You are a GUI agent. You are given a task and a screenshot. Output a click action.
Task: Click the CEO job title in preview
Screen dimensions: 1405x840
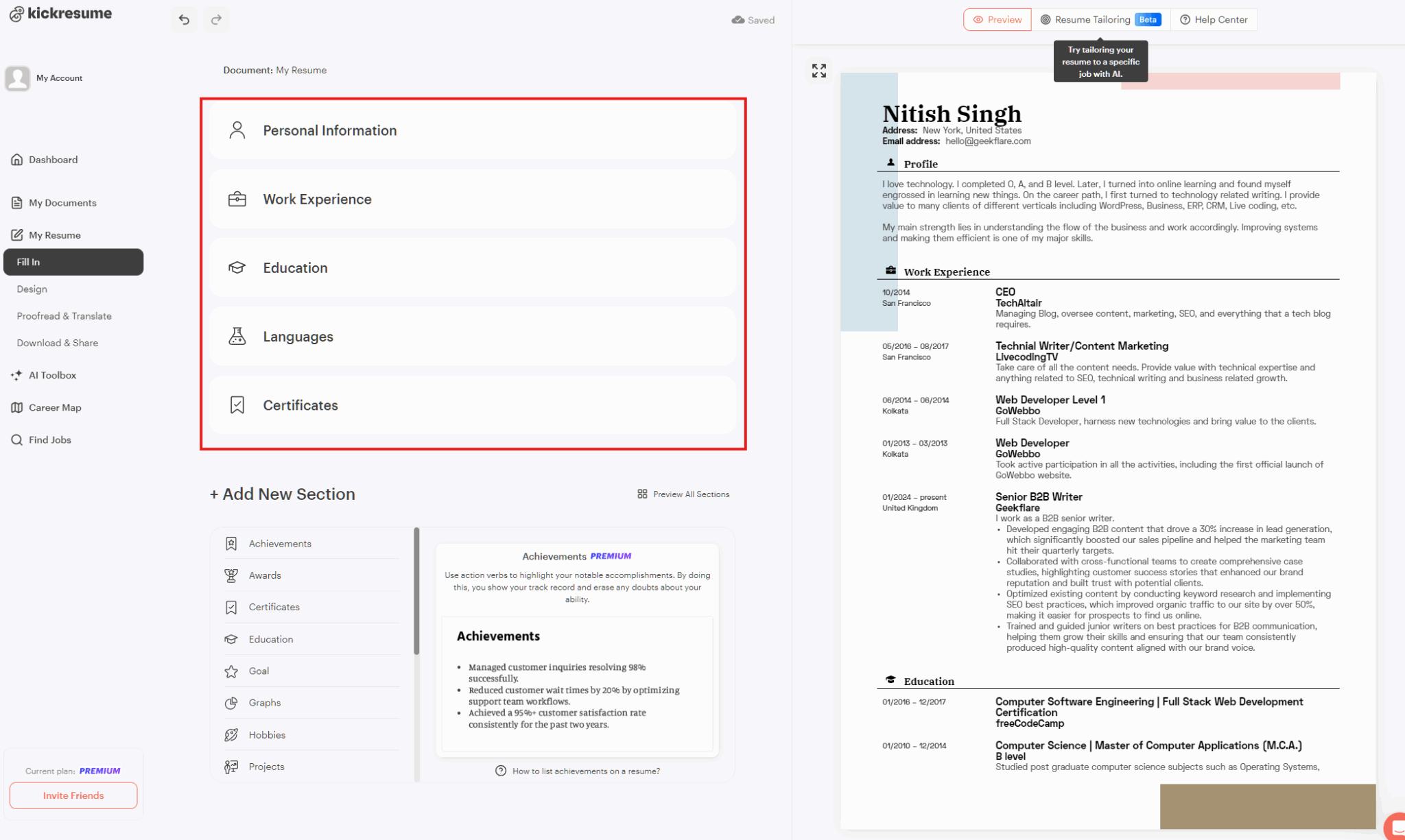[1005, 292]
